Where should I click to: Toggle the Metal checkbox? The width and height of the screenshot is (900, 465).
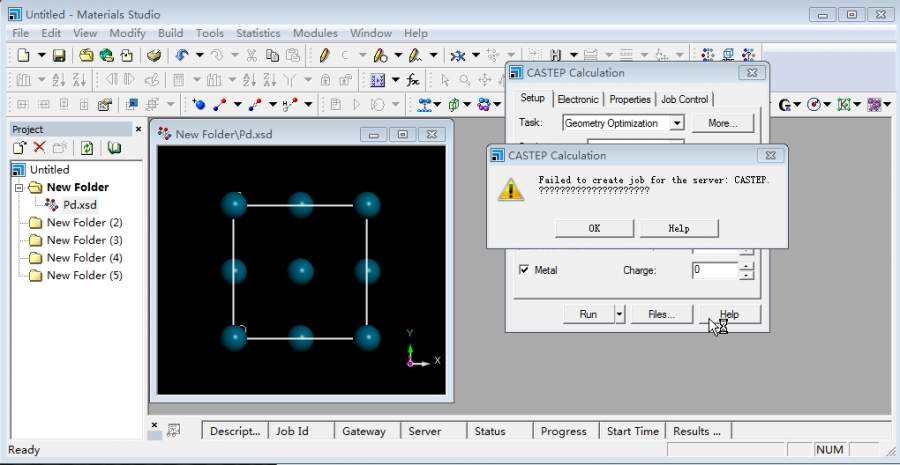[x=523, y=269]
